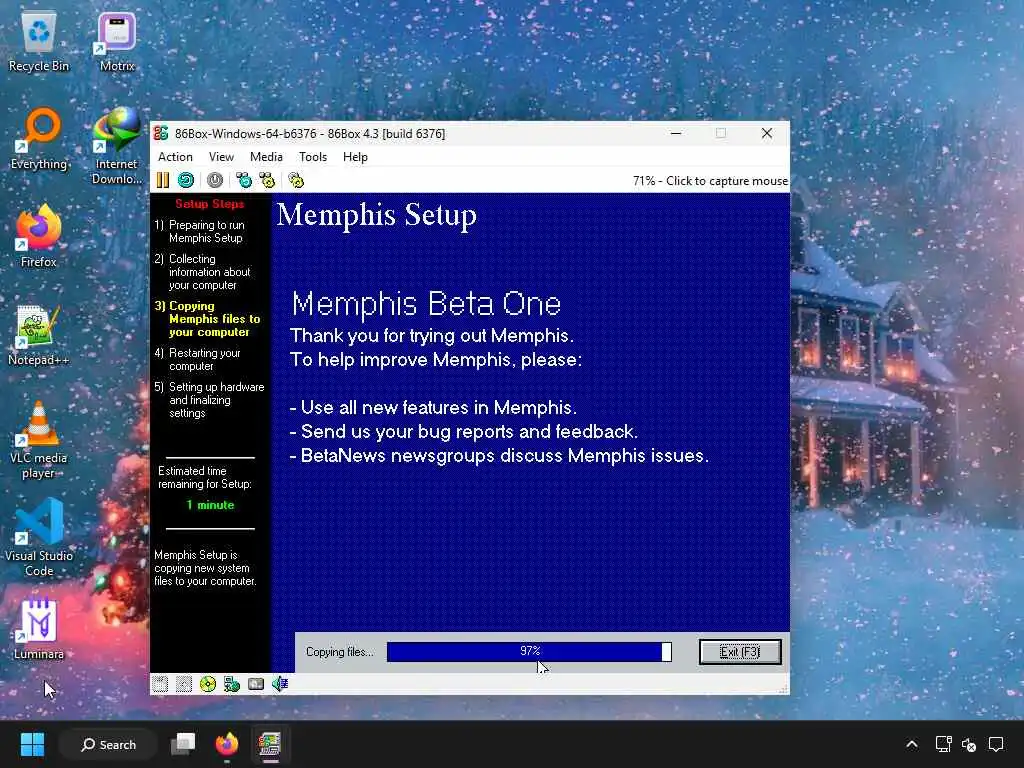This screenshot has width=1024, height=768.
Task: Click first floppy drive status icon
Action: pyautogui.click(x=160, y=684)
